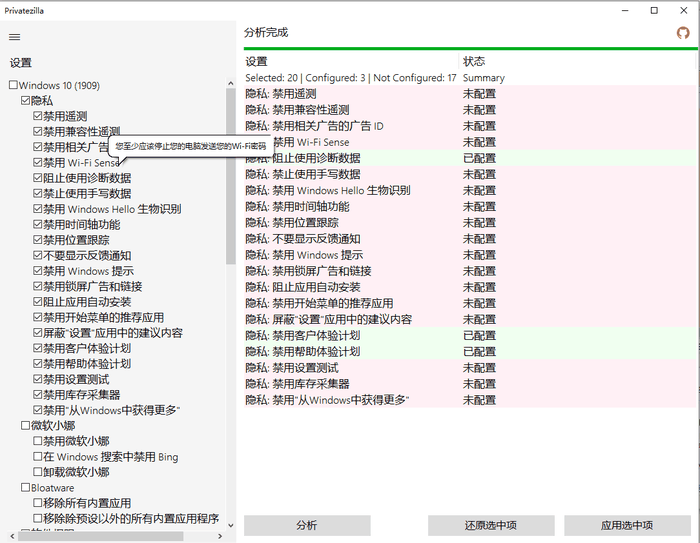
Task: Click the 应用选中项 button
Action: click(627, 525)
